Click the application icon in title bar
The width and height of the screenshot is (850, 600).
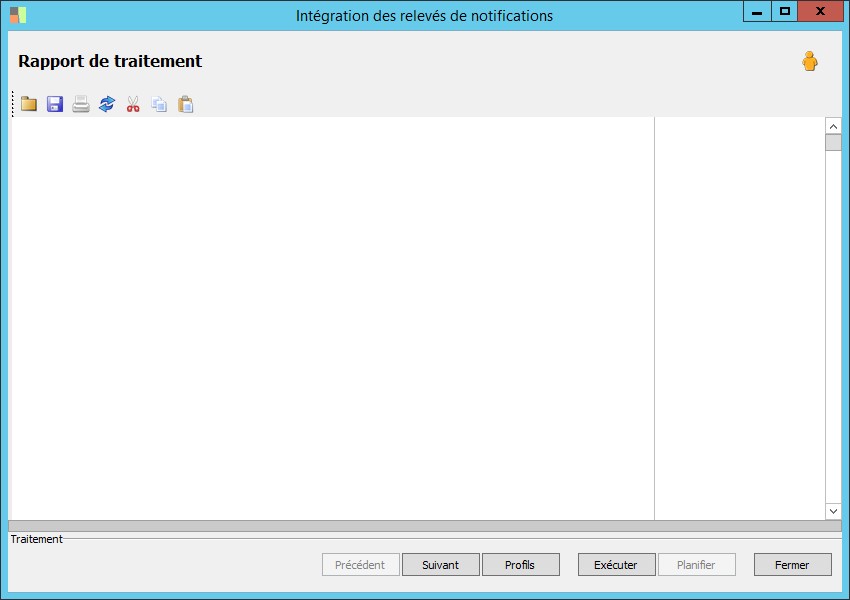click(x=18, y=15)
